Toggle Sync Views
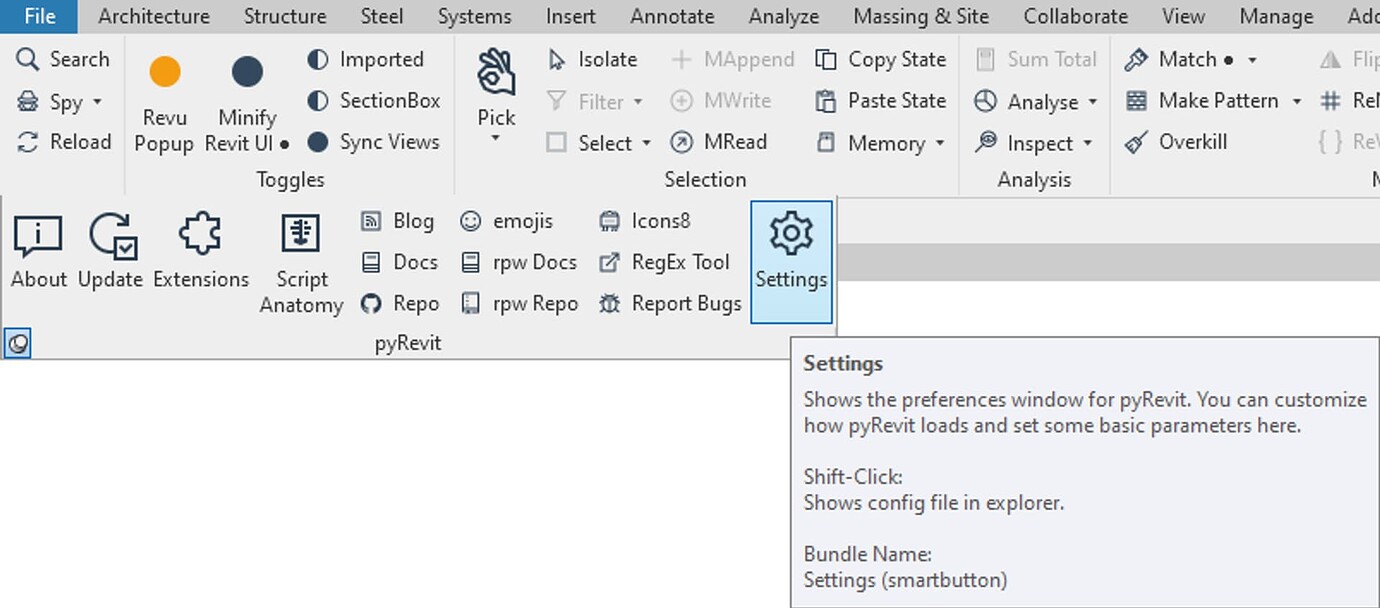This screenshot has height=608, width=1380. 373,142
